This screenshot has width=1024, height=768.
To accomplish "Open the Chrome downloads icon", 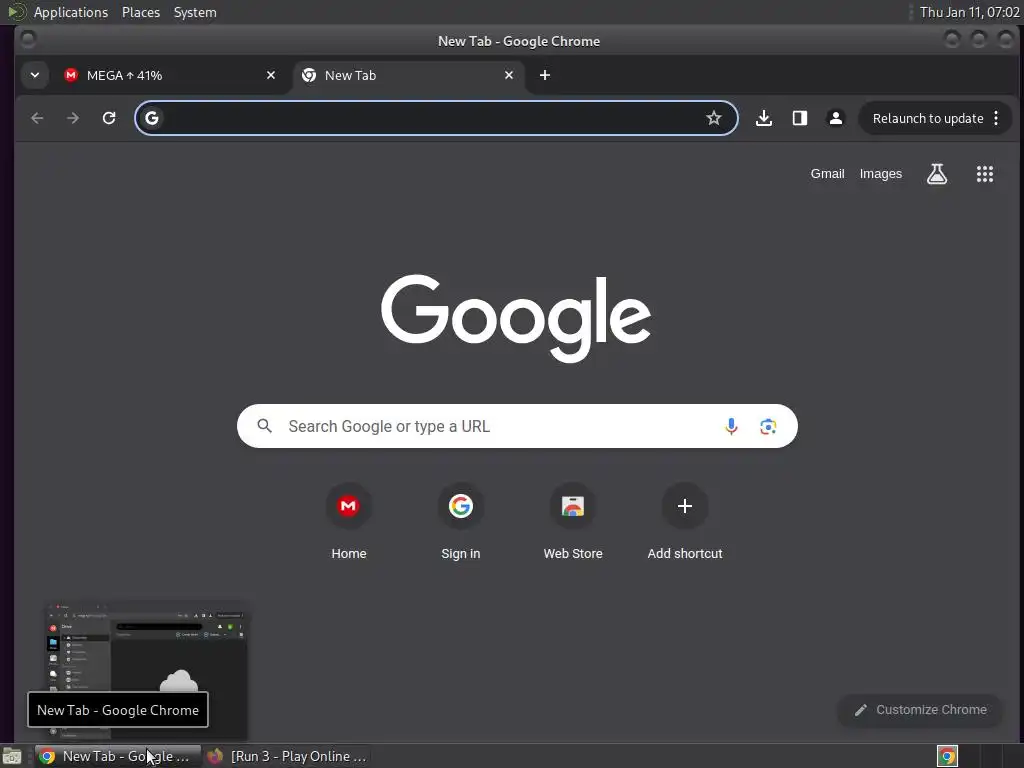I will coord(763,118).
